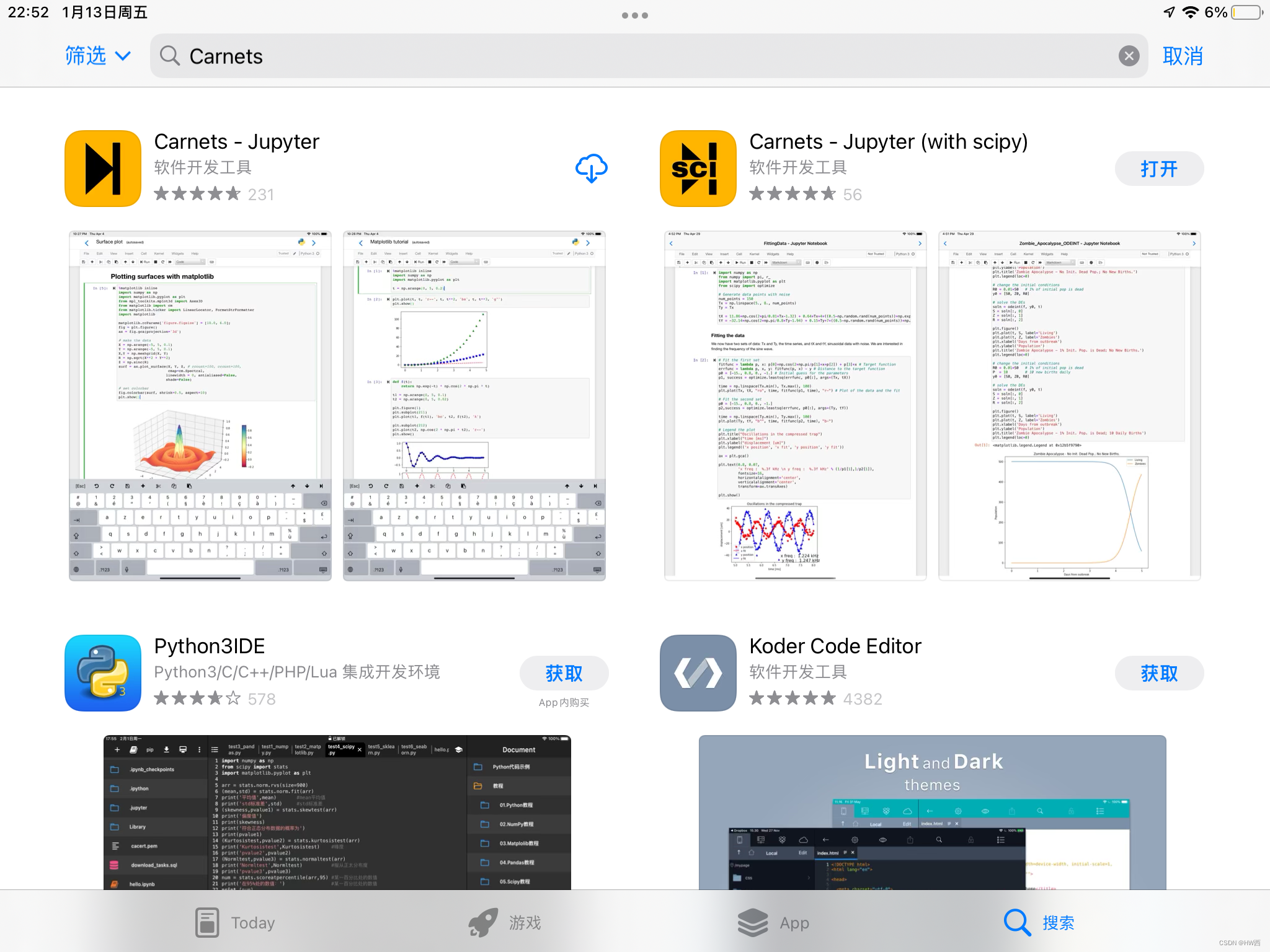Select the 搜索 tab

click(x=1039, y=922)
